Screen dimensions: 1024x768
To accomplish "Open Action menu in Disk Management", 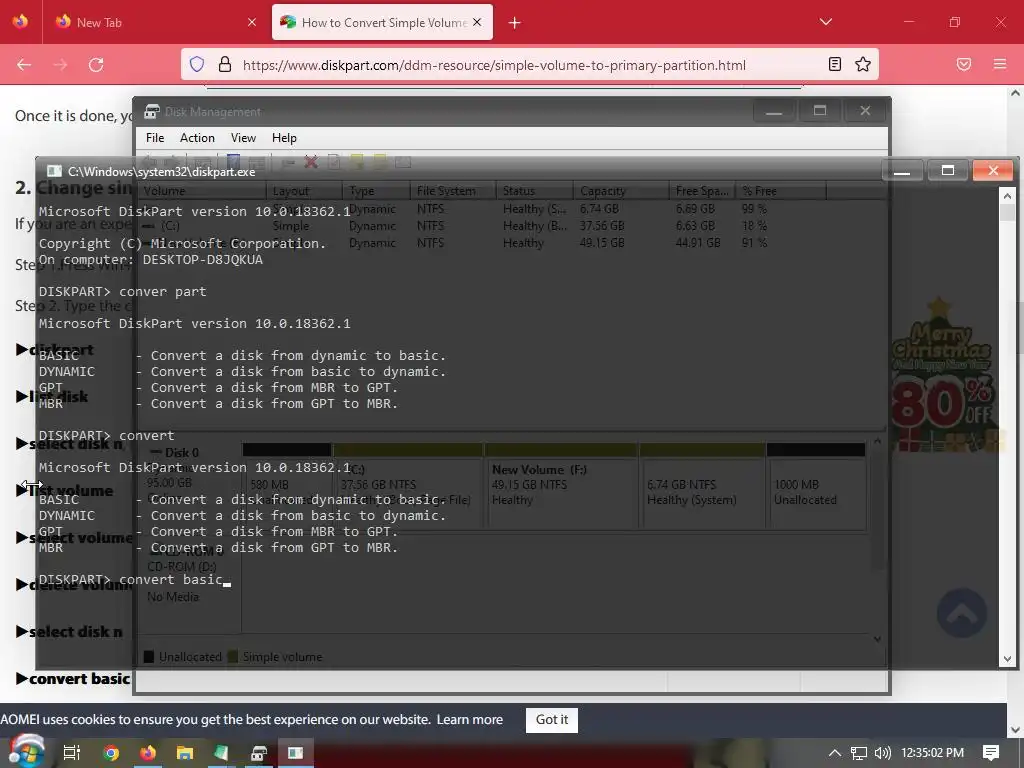I will click(197, 138).
